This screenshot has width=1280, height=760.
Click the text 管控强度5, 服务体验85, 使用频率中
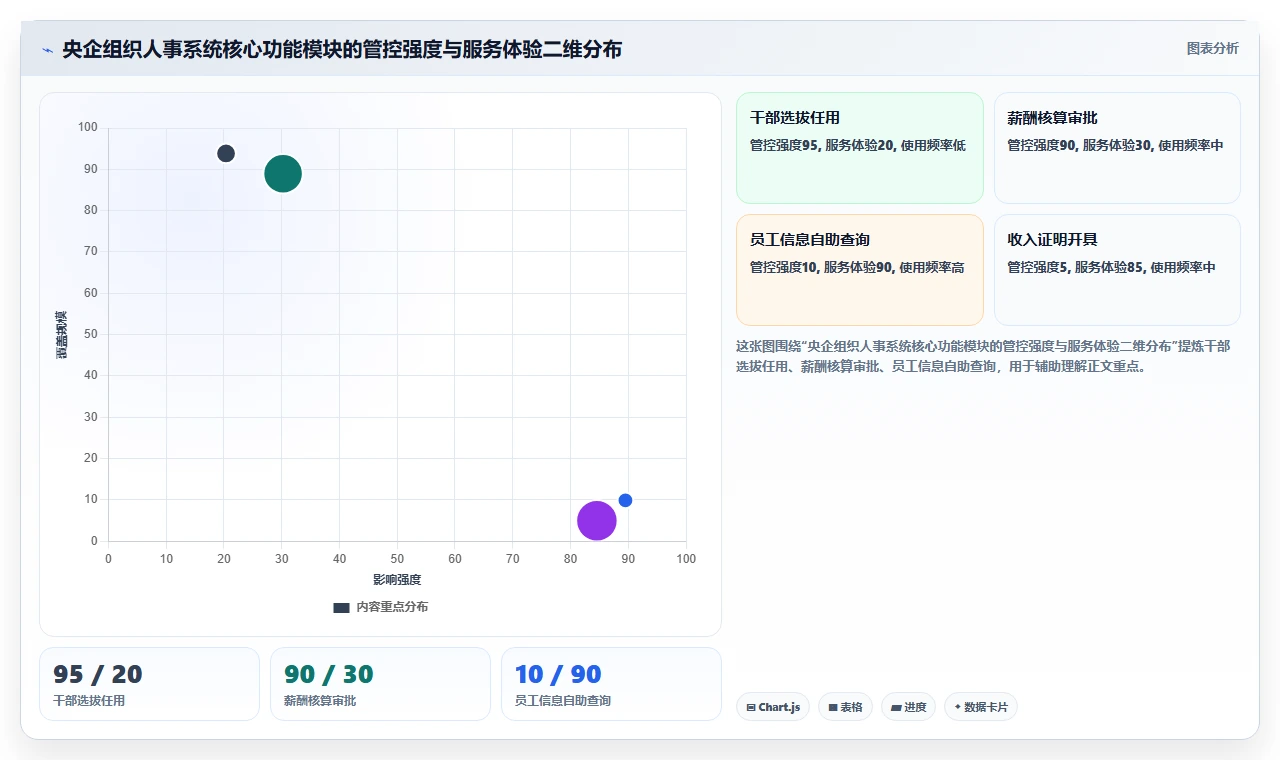tap(1111, 267)
